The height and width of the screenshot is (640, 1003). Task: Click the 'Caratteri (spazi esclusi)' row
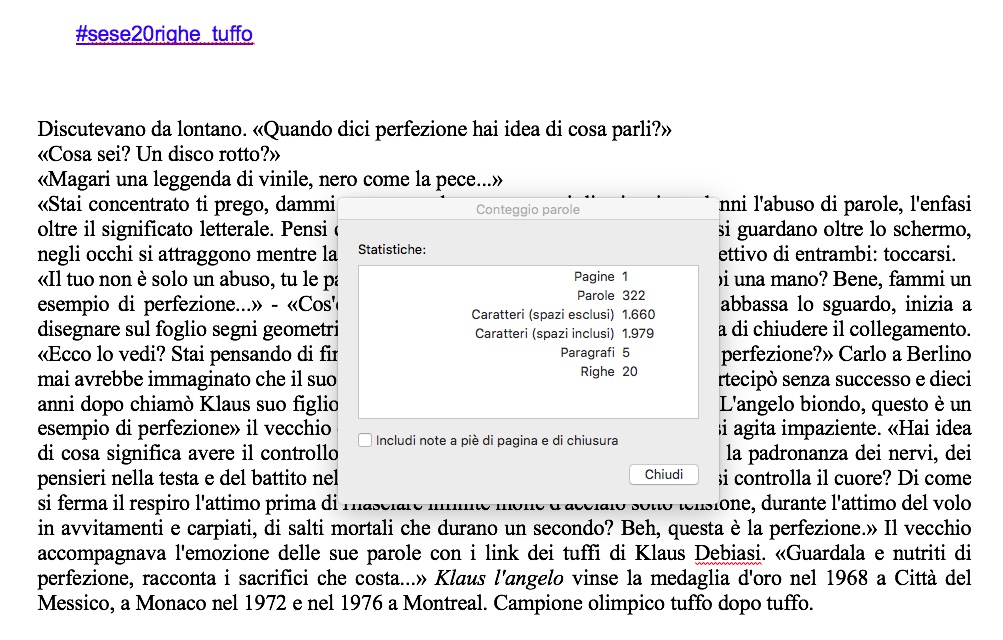click(x=527, y=315)
